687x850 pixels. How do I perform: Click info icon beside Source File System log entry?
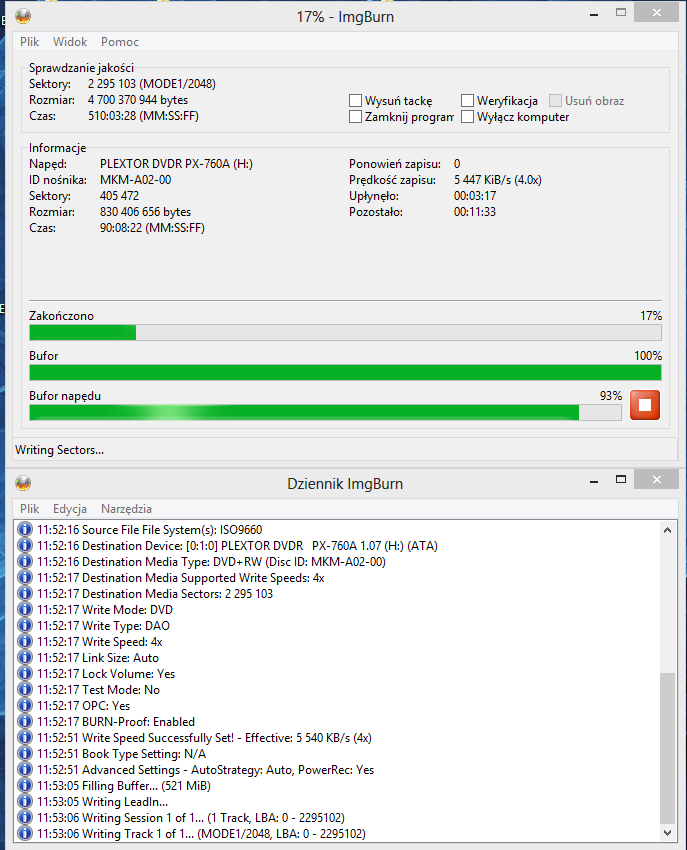pyautogui.click(x=24, y=529)
